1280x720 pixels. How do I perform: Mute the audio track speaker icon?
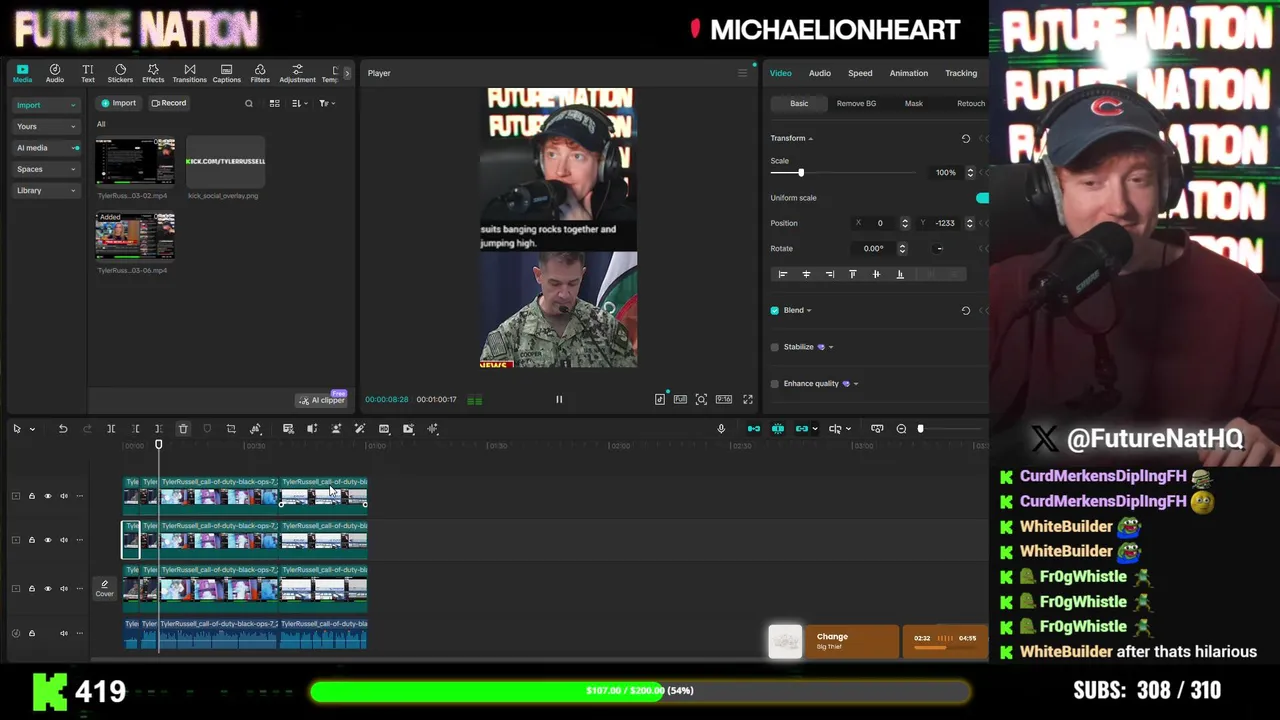[x=64, y=633]
